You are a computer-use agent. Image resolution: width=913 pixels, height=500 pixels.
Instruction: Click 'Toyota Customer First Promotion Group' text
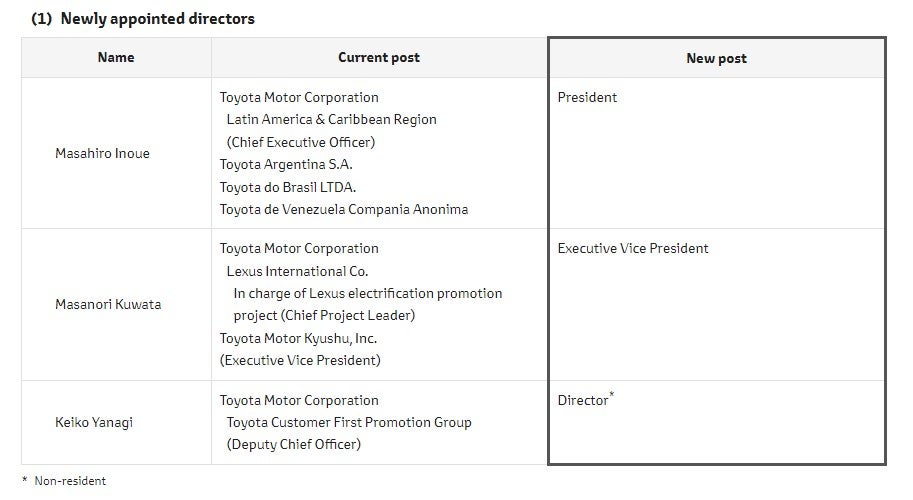point(349,422)
